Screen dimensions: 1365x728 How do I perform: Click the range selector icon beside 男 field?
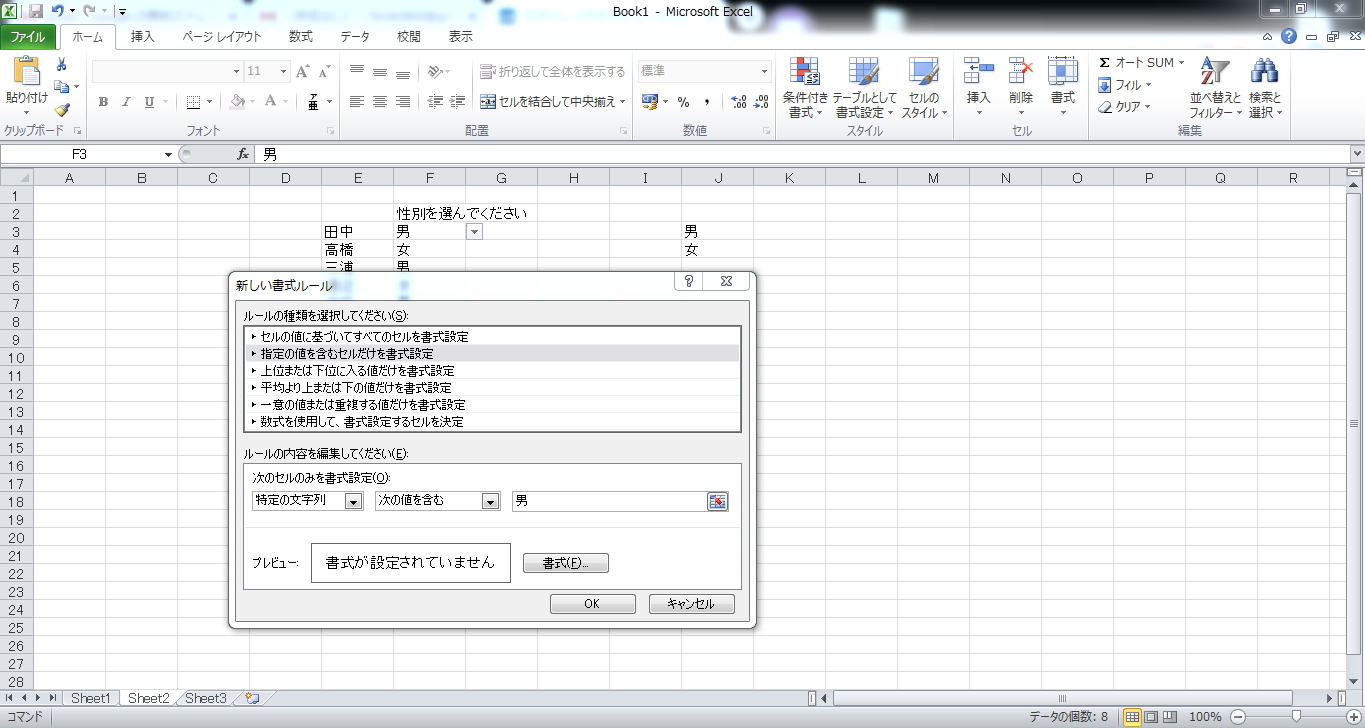(x=718, y=501)
